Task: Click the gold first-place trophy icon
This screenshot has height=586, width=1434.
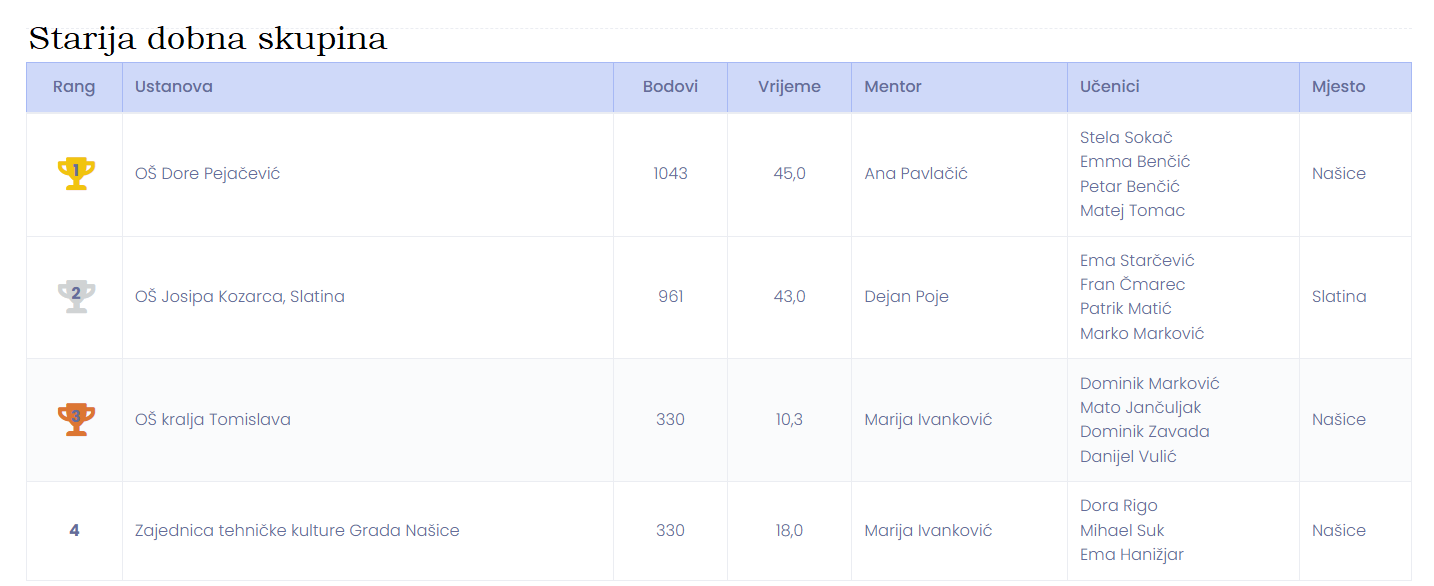Action: pyautogui.click(x=76, y=173)
